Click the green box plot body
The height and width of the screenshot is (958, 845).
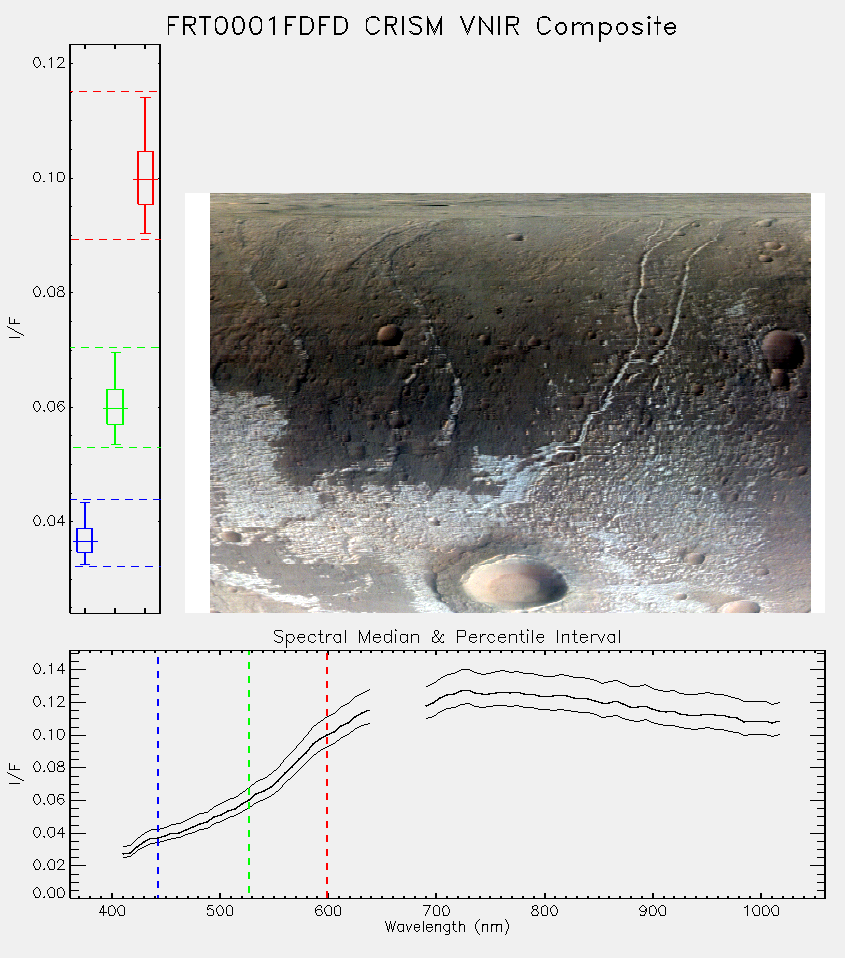click(x=115, y=407)
